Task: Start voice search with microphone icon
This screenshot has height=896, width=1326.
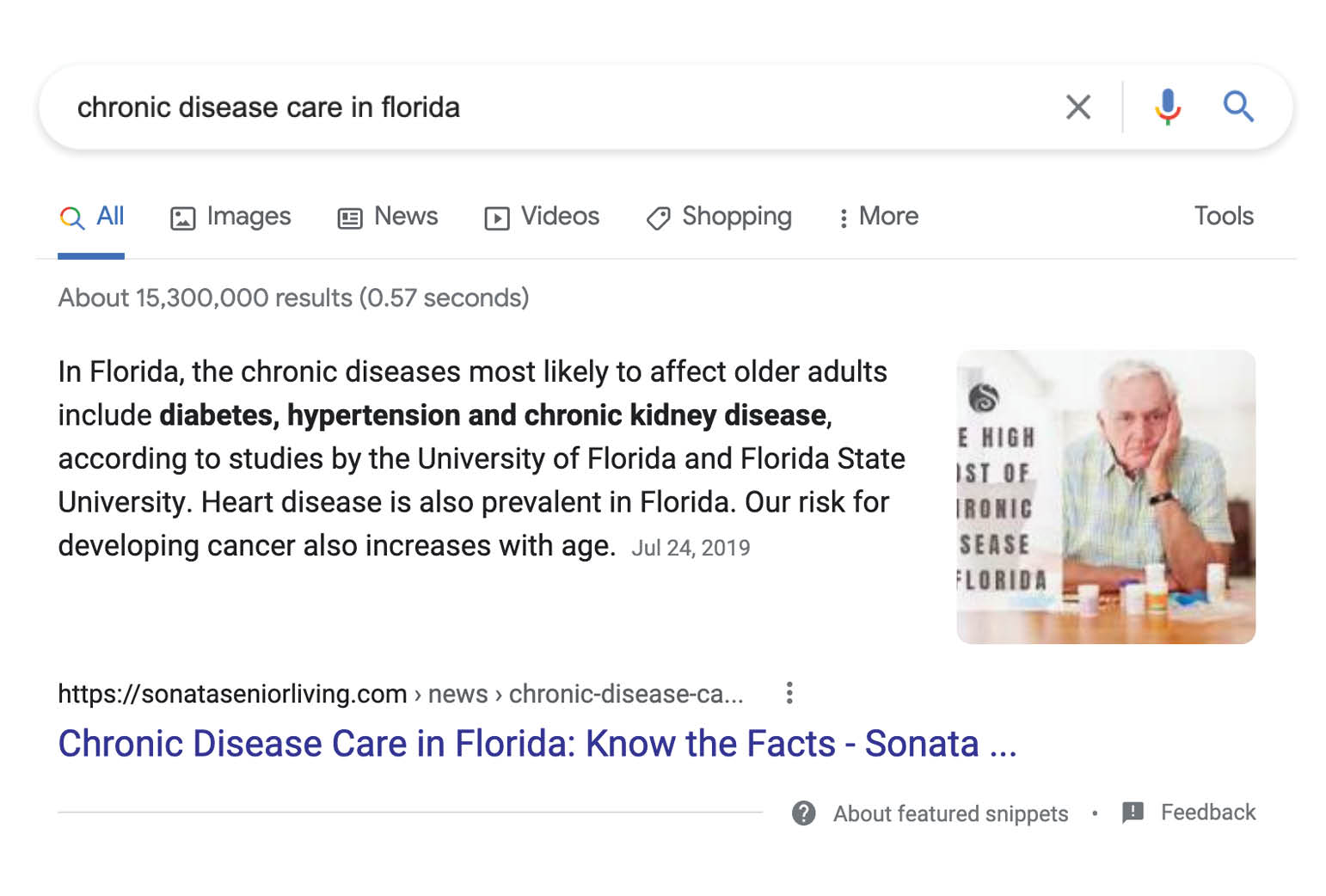Action: click(1167, 107)
